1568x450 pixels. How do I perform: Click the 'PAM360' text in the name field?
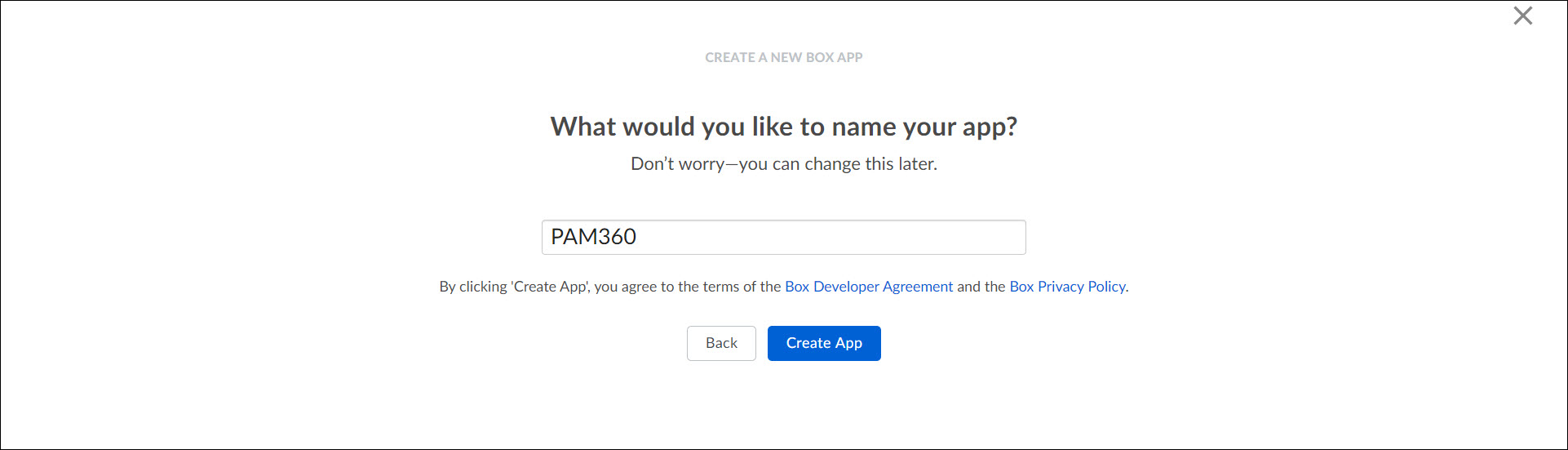point(593,237)
